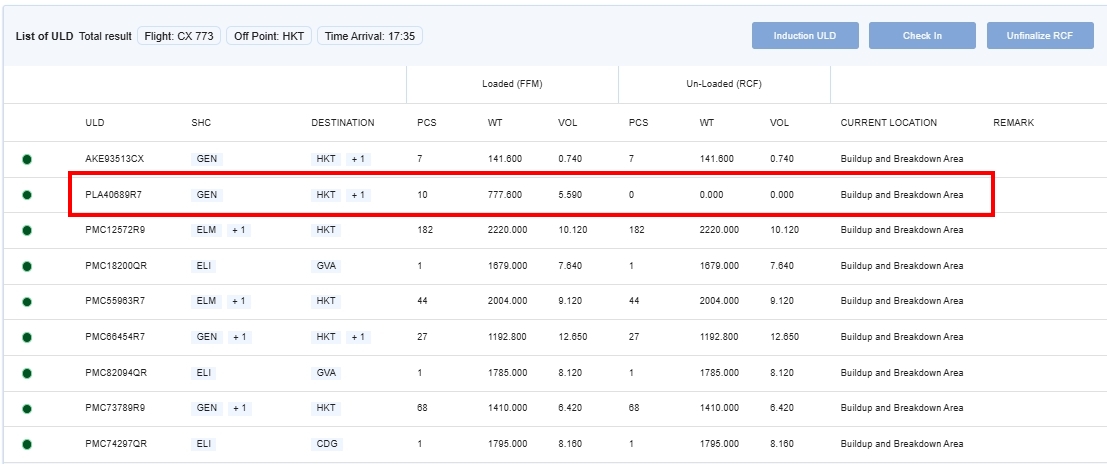Screen dimensions: 1107x464
Task: Expand the +1 SHC badge for PMC12572R9
Action: point(239,230)
